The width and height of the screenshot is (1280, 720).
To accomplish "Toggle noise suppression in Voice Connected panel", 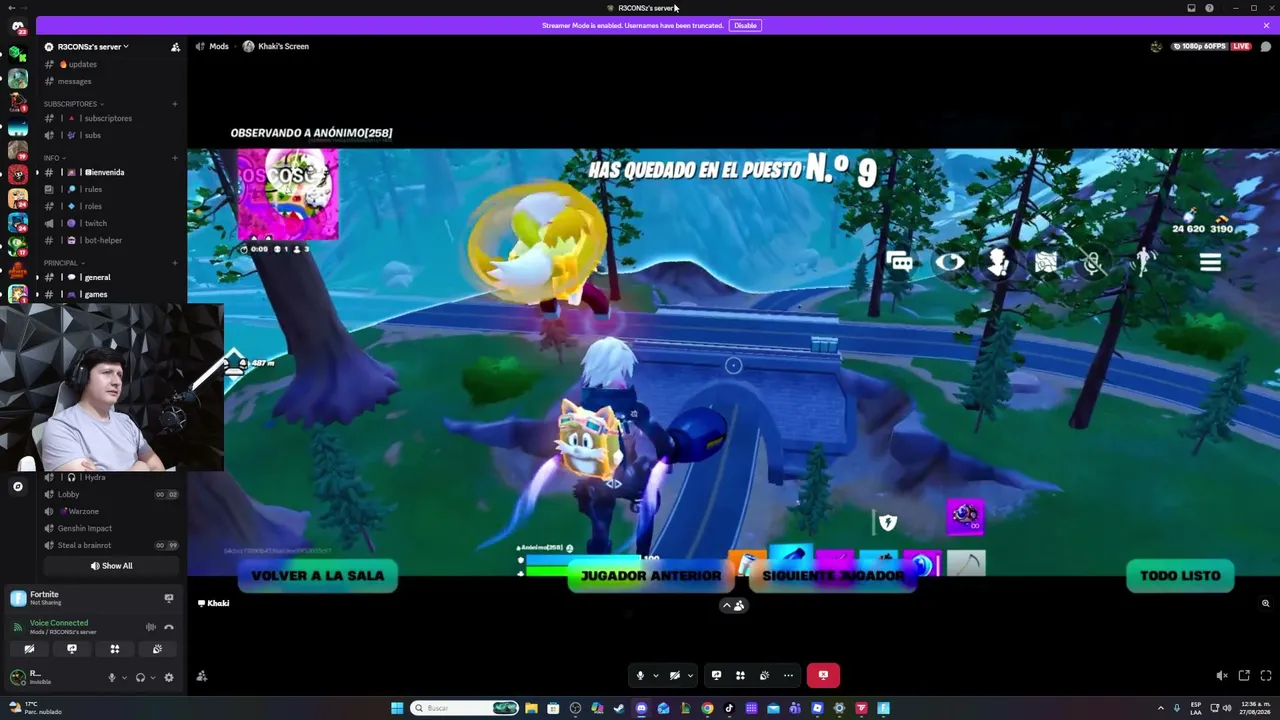I will pos(151,627).
